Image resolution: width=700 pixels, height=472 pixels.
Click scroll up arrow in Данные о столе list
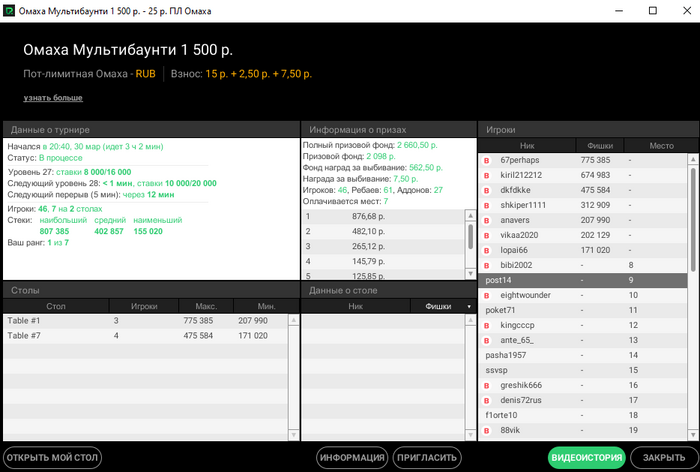tap(471, 320)
